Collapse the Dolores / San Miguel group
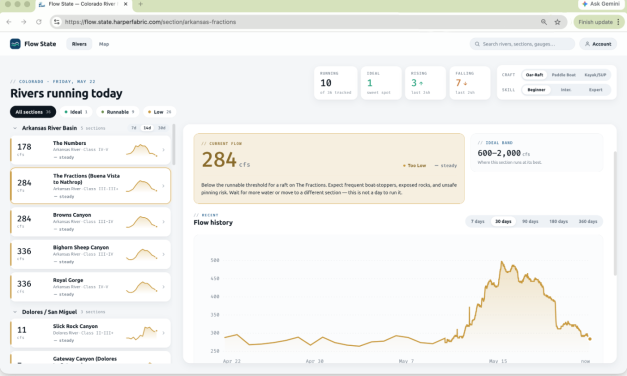 15,312
